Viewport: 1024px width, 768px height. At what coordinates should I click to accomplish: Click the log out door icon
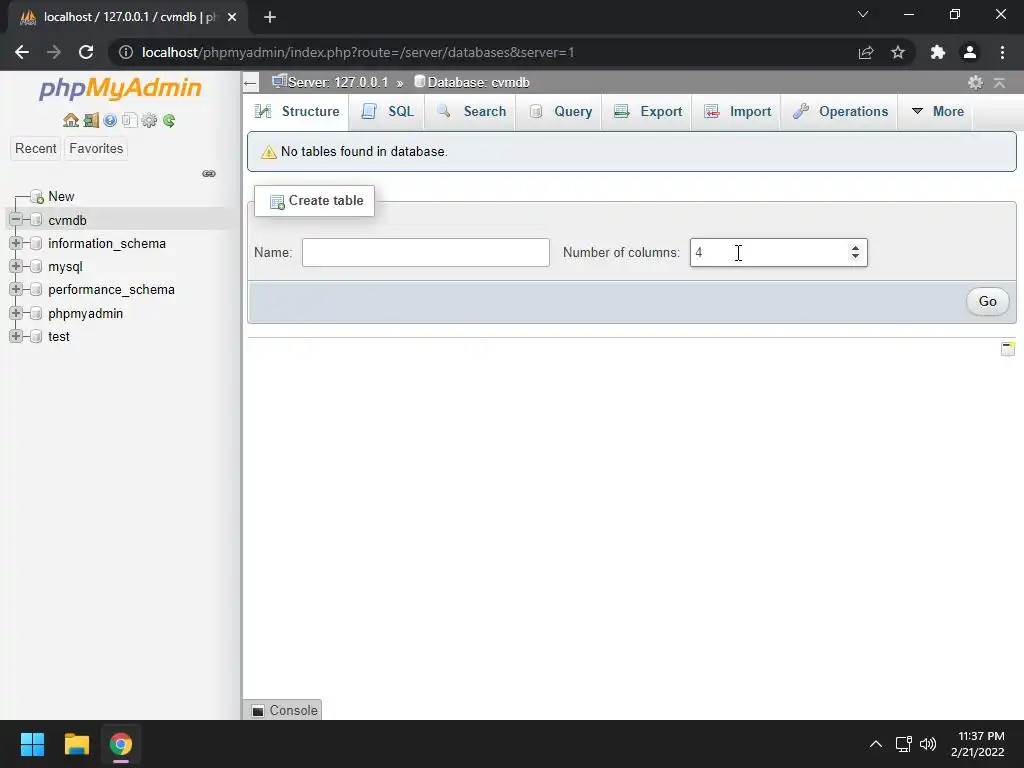[91, 120]
